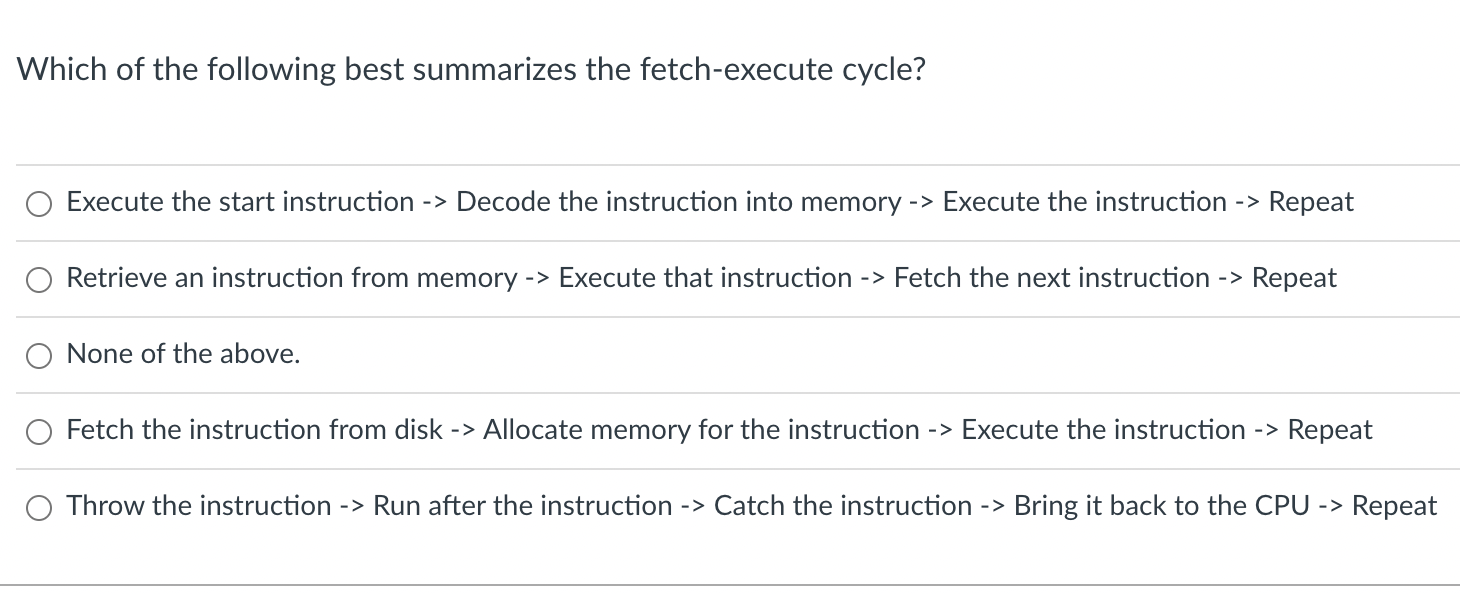The image size is (1460, 594).
Task: Click answer text starting 'Fetch the instruction from disk'
Action: pyautogui.click(x=719, y=430)
